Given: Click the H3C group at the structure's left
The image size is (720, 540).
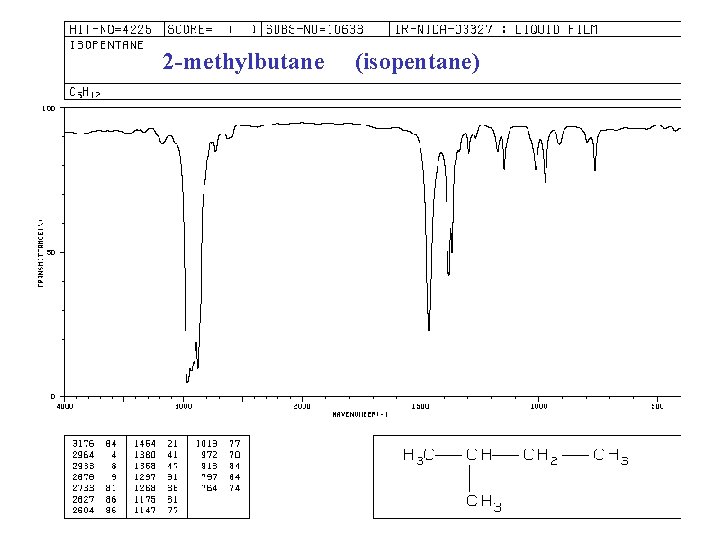Looking at the screenshot, I should coord(418,456).
